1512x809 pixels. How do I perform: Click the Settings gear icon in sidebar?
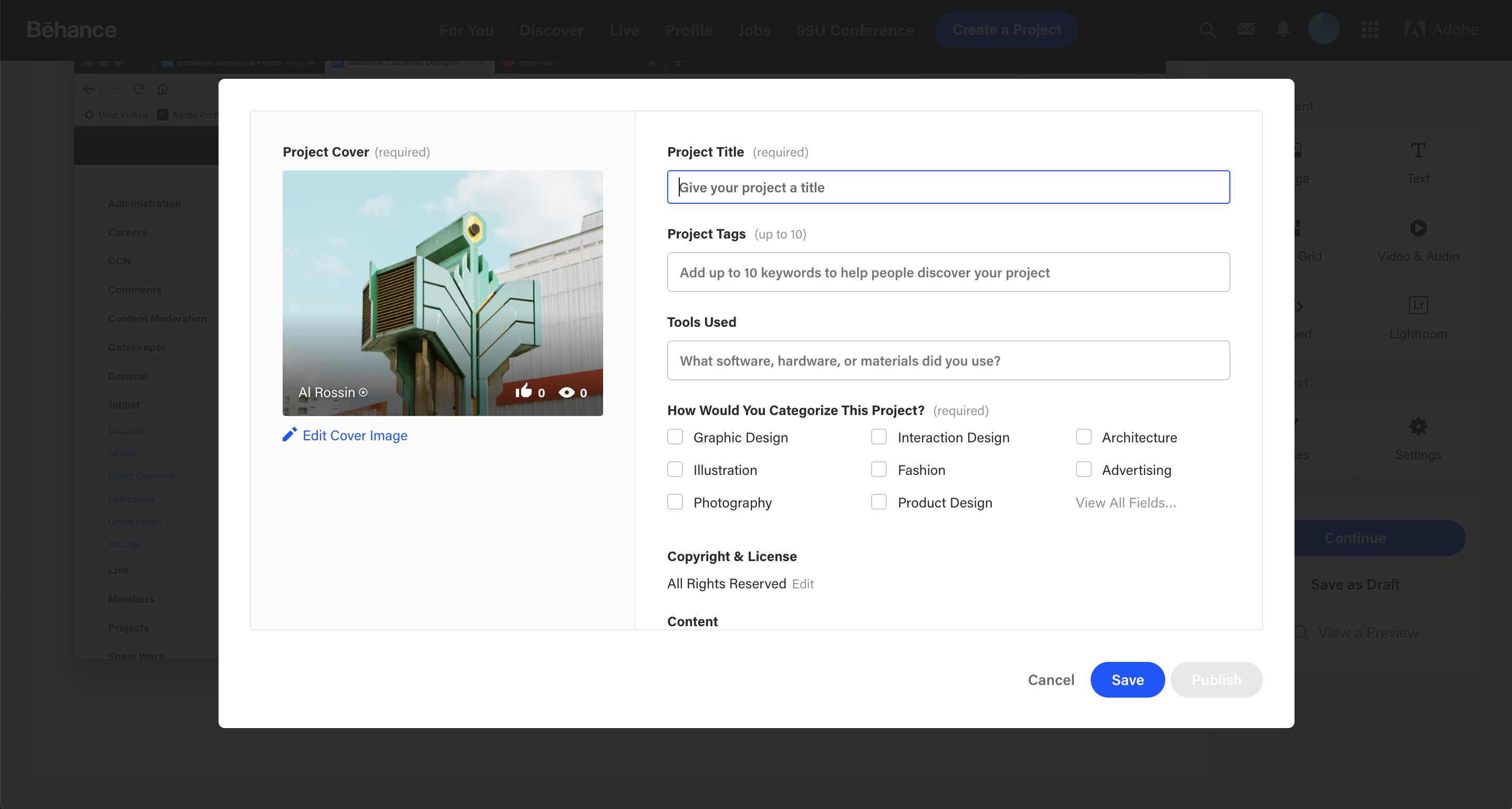click(x=1418, y=427)
